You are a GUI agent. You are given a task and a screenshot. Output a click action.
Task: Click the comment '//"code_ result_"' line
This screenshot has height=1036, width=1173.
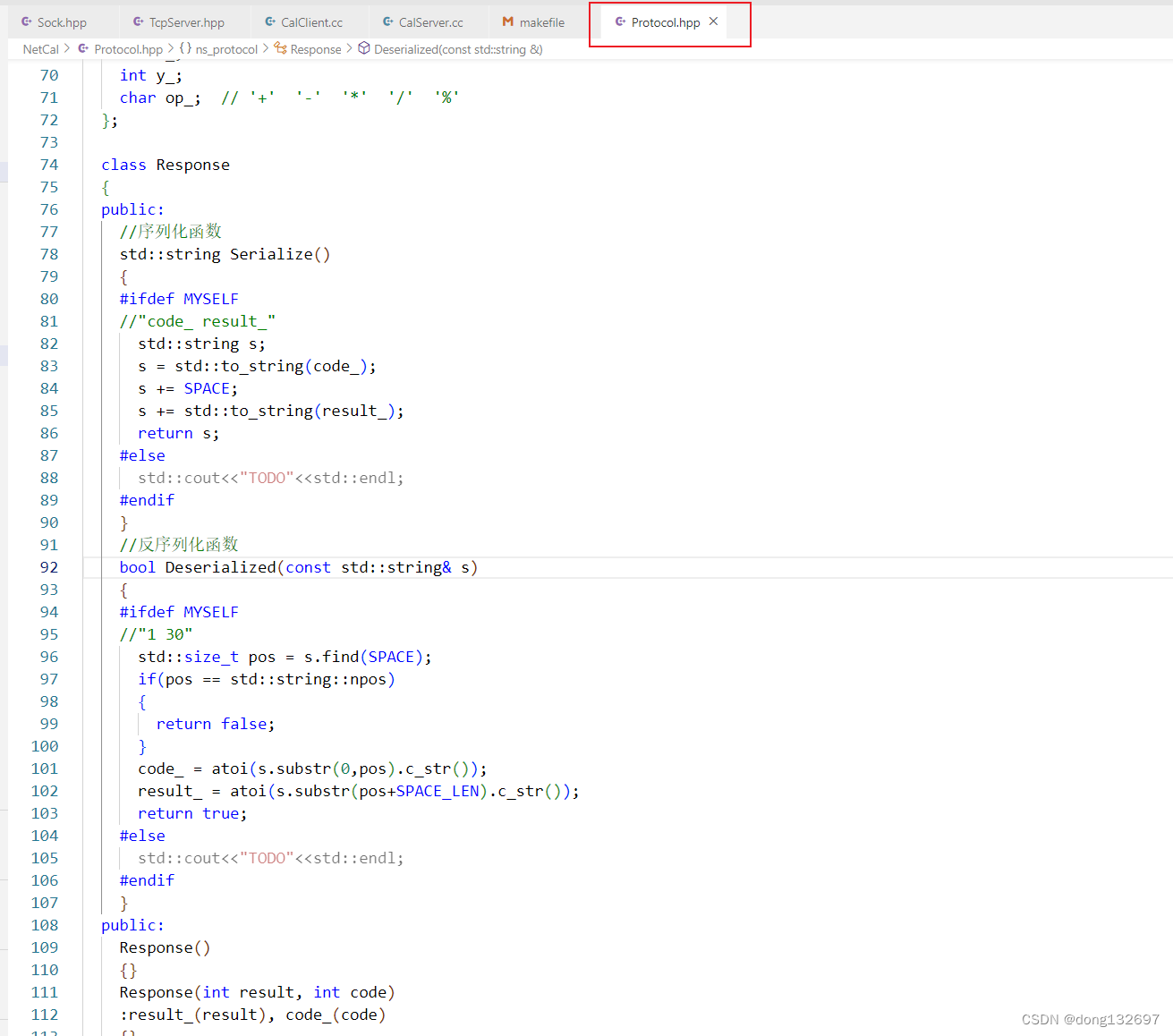click(x=197, y=321)
